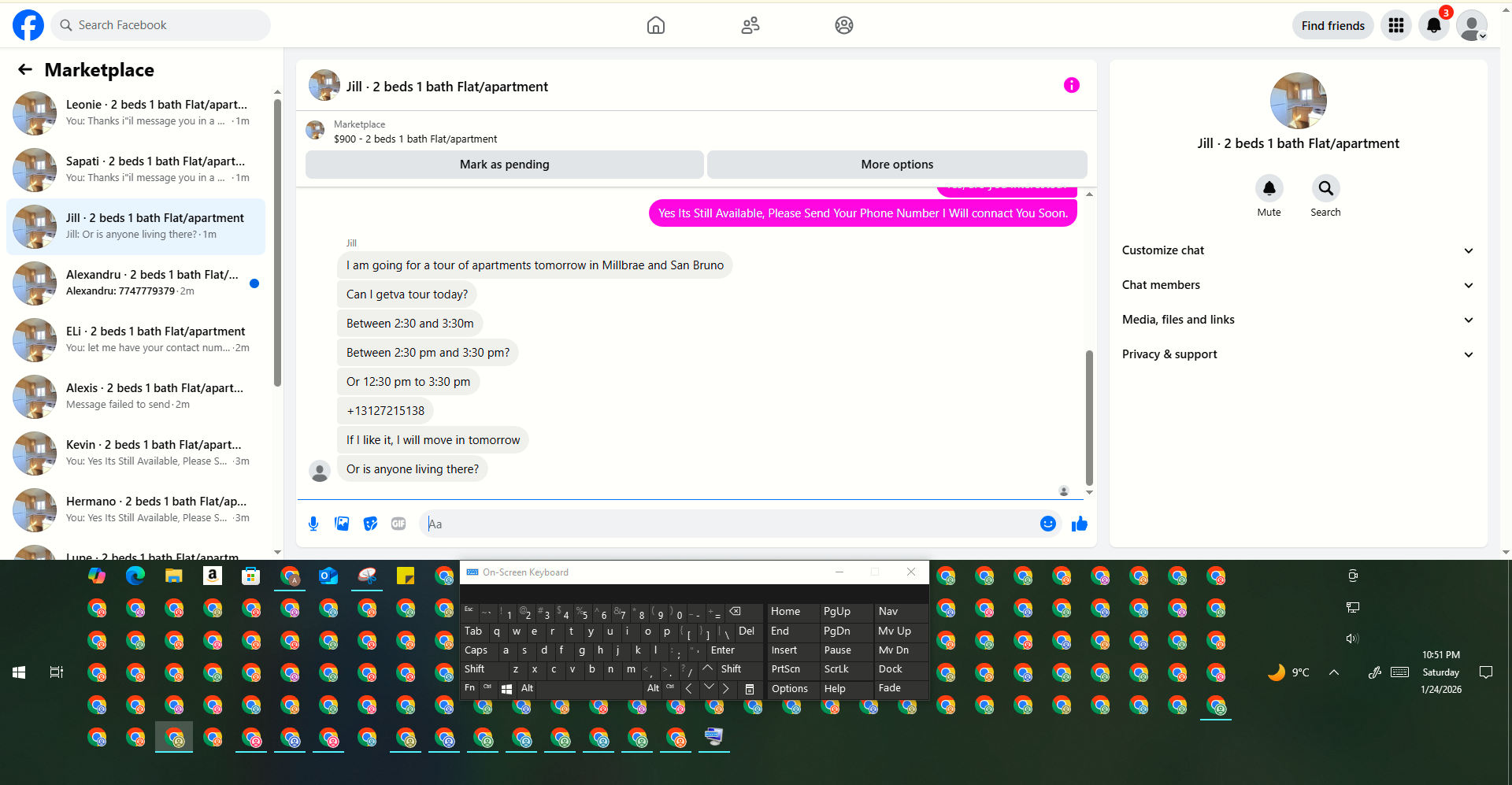Toggle ScrLk key on On-Screen Keyboard

pos(846,669)
